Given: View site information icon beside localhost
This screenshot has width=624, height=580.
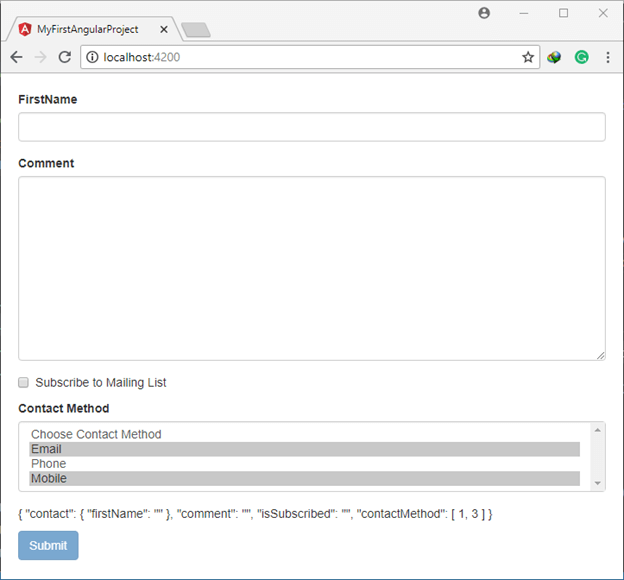Looking at the screenshot, I should (92, 57).
